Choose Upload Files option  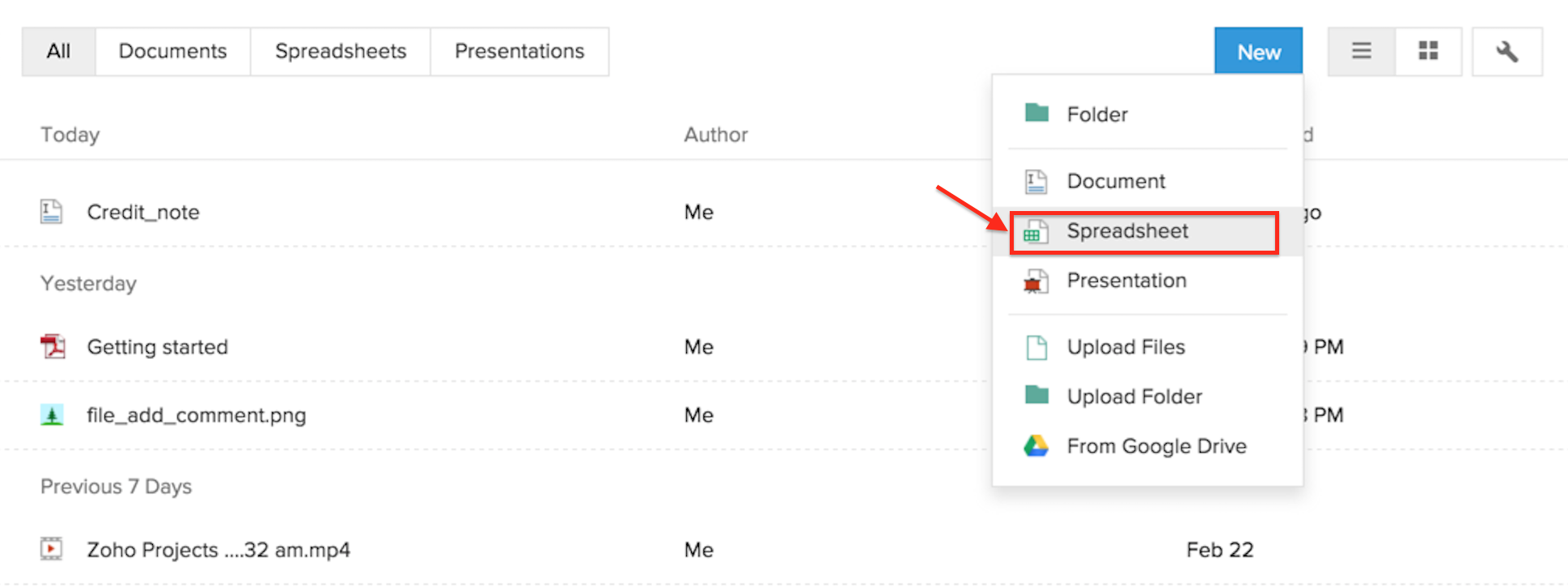(1125, 347)
